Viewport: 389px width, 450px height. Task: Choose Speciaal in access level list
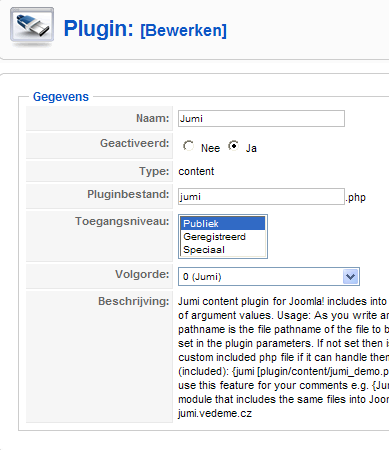[222, 250]
